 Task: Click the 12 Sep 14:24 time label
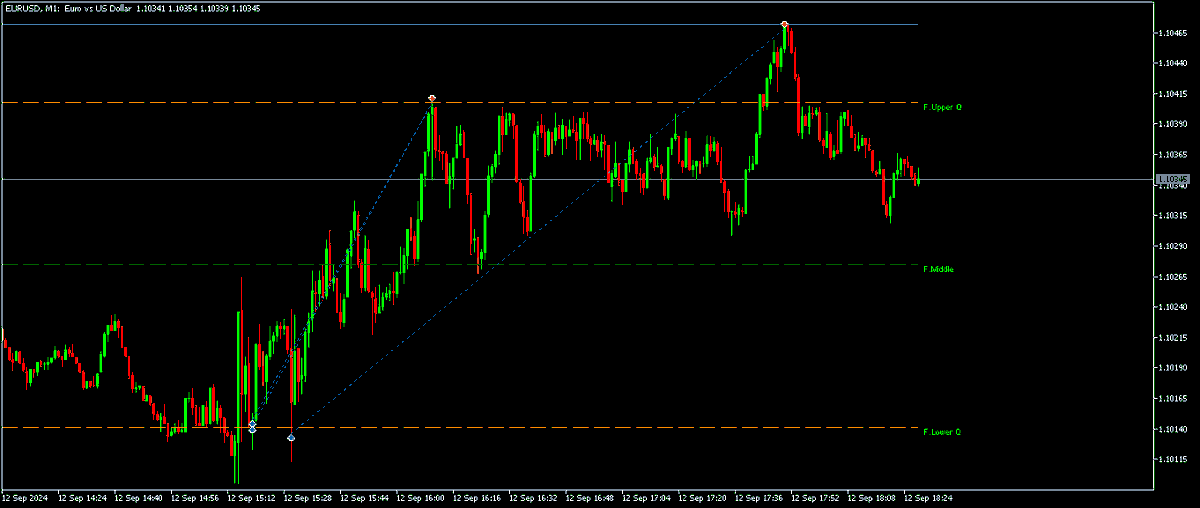[83, 497]
